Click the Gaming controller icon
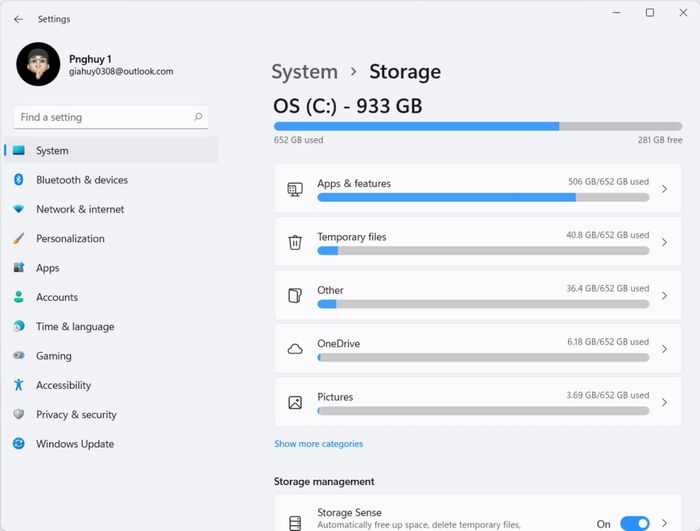The image size is (700, 531). pyautogui.click(x=19, y=355)
